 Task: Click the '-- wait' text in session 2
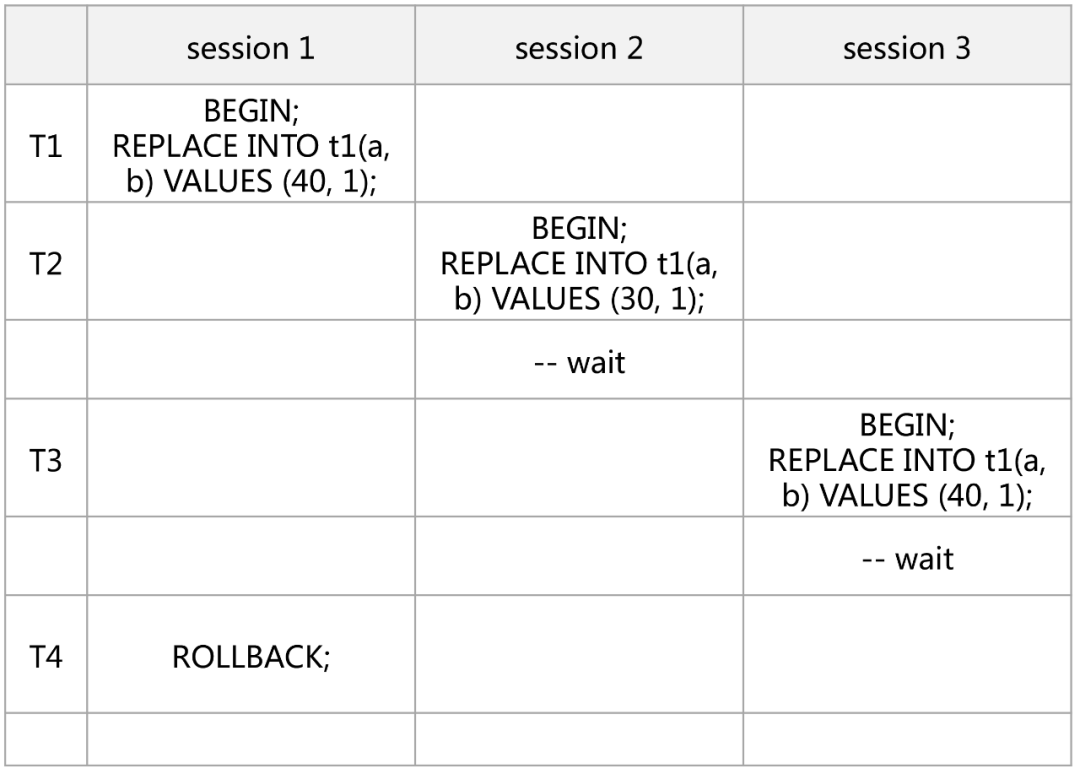[x=579, y=362]
